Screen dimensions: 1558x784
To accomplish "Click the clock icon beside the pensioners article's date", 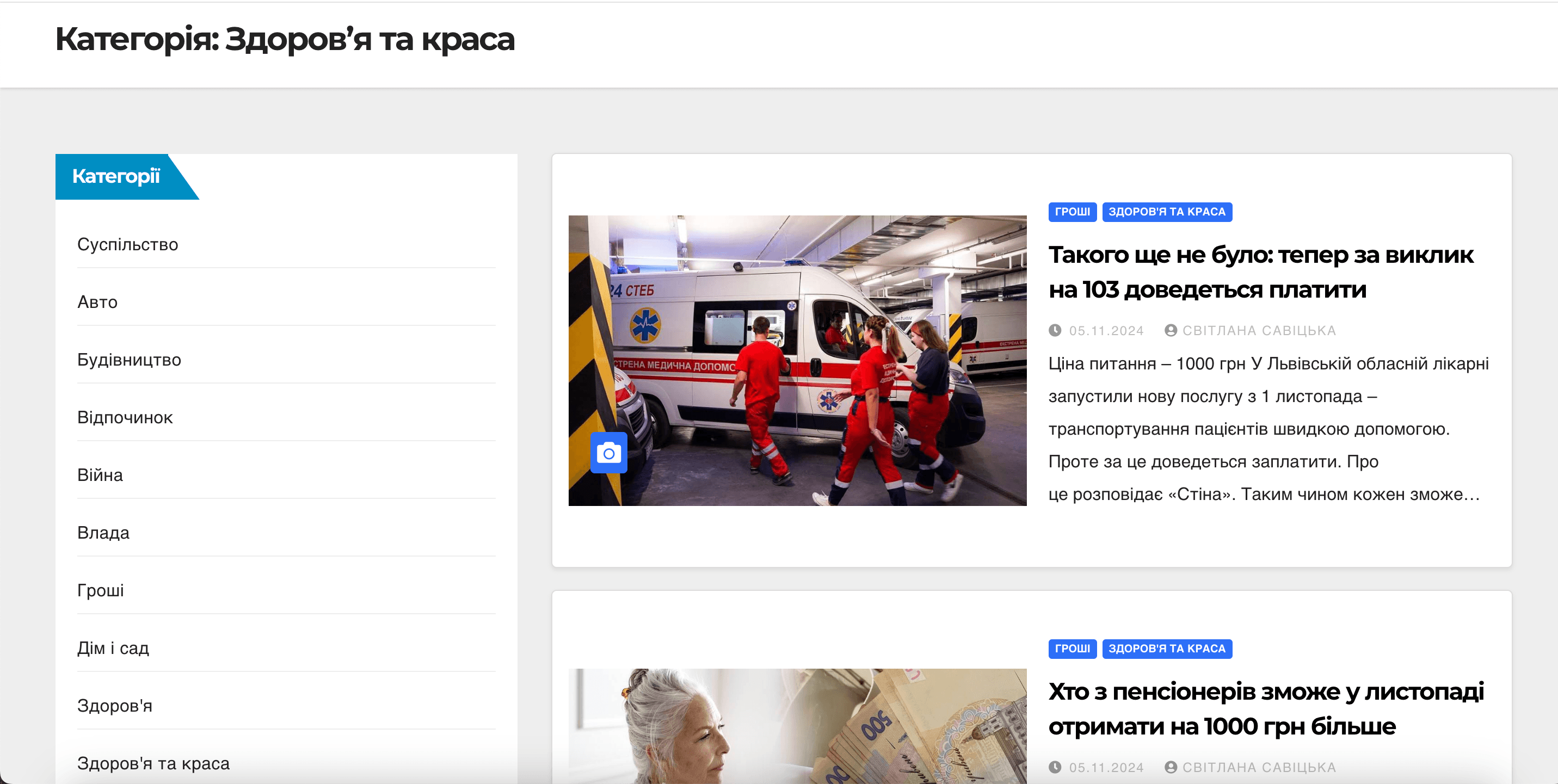I will click(1055, 767).
